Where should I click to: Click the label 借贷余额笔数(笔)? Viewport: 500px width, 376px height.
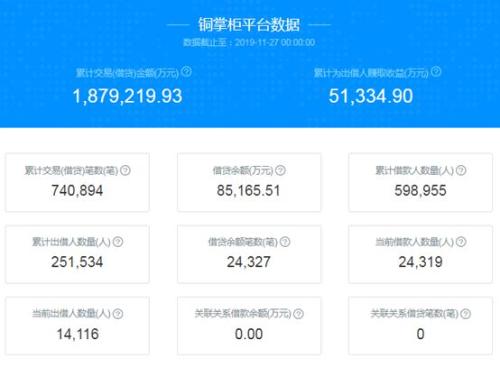pos(243,242)
